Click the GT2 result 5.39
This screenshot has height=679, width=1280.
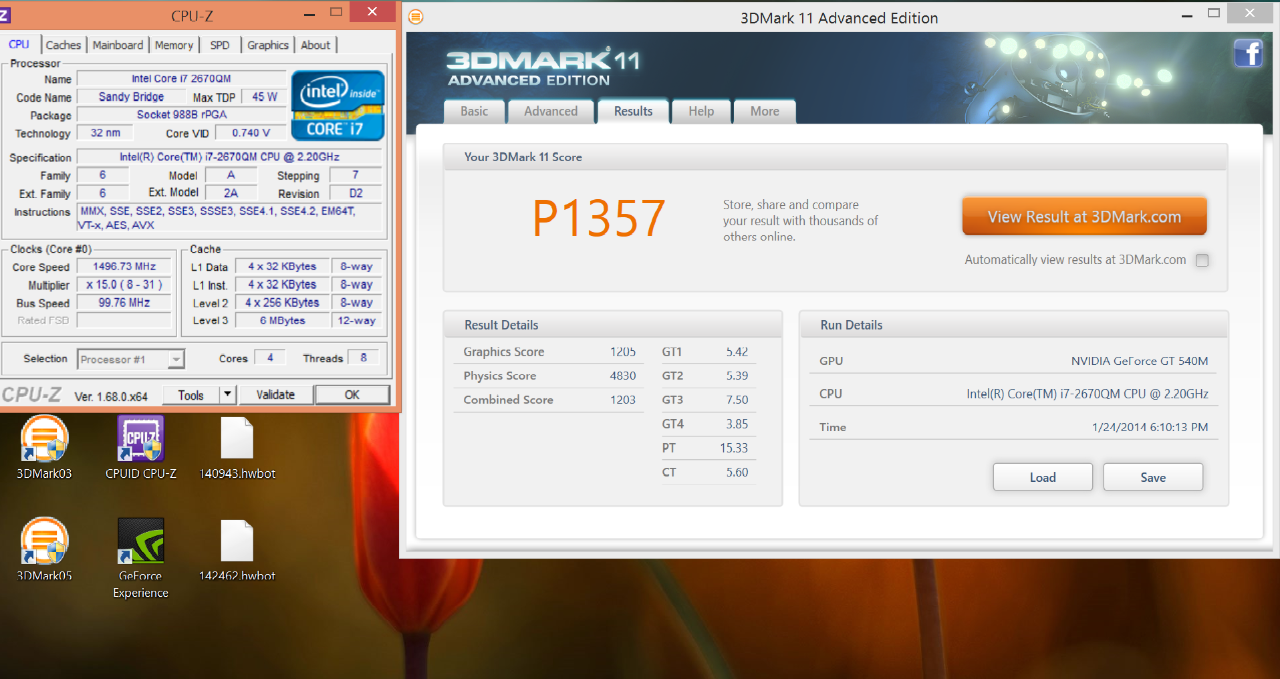736,376
